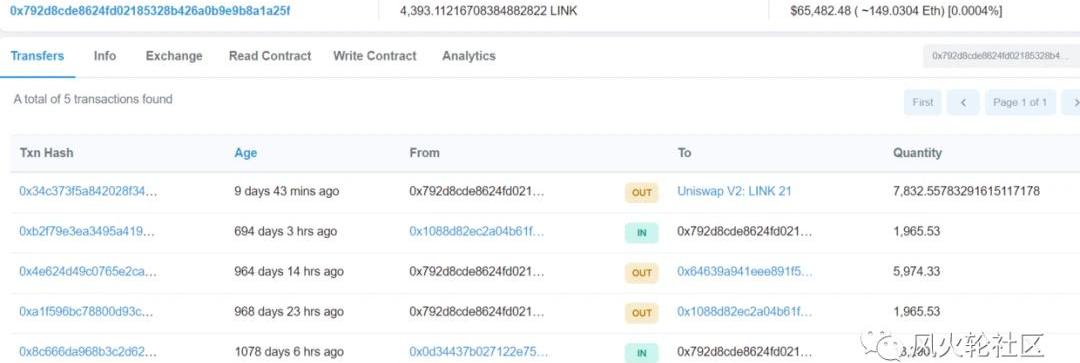The width and height of the screenshot is (1080, 363).
Task: Open transaction hash 0xb2f79e3ea3495a419
Action: point(87,231)
